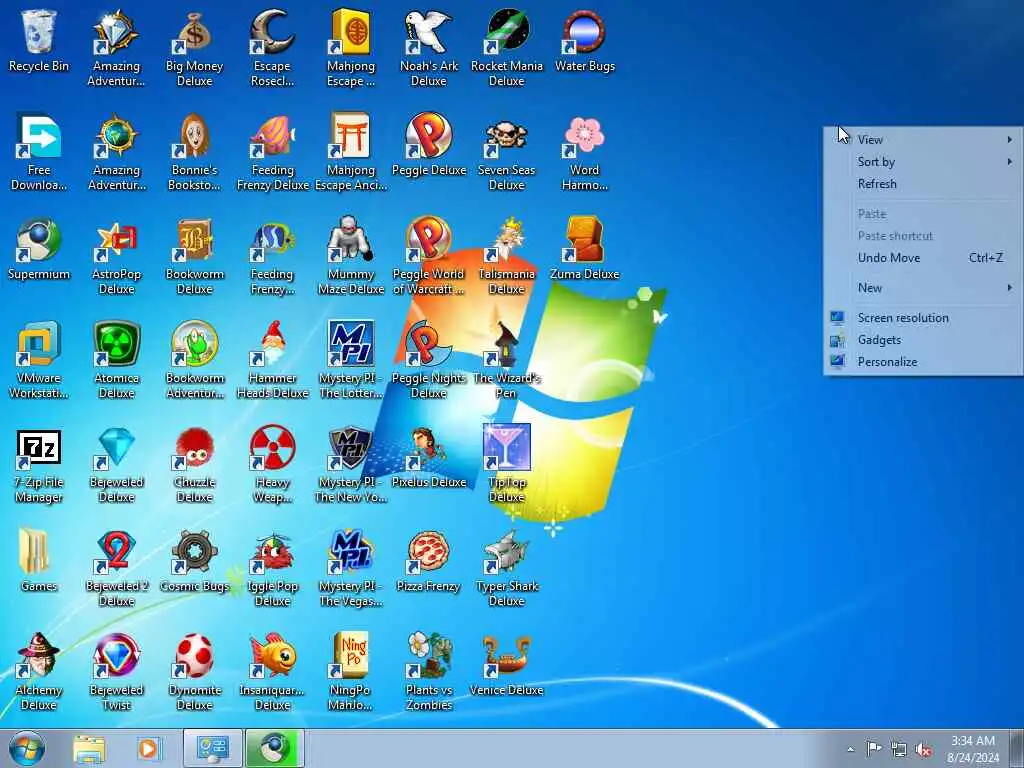
Task: Select the Rocket Mania Deluxe shortcut
Action: [x=507, y=47]
